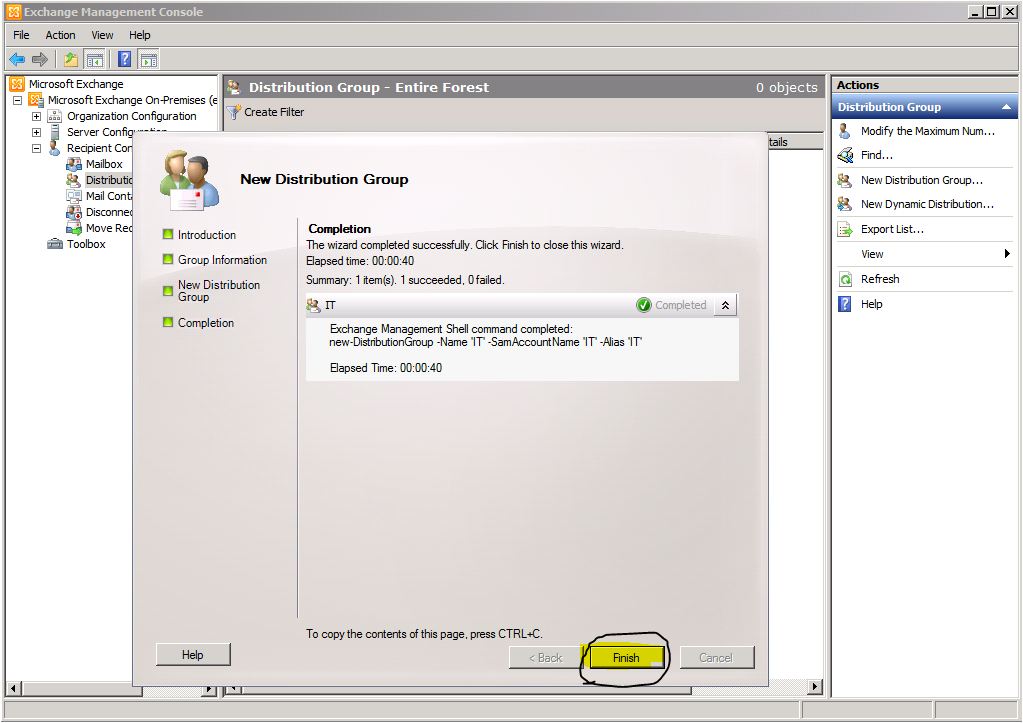Open the View submenu arrow in Actions

(1007, 254)
